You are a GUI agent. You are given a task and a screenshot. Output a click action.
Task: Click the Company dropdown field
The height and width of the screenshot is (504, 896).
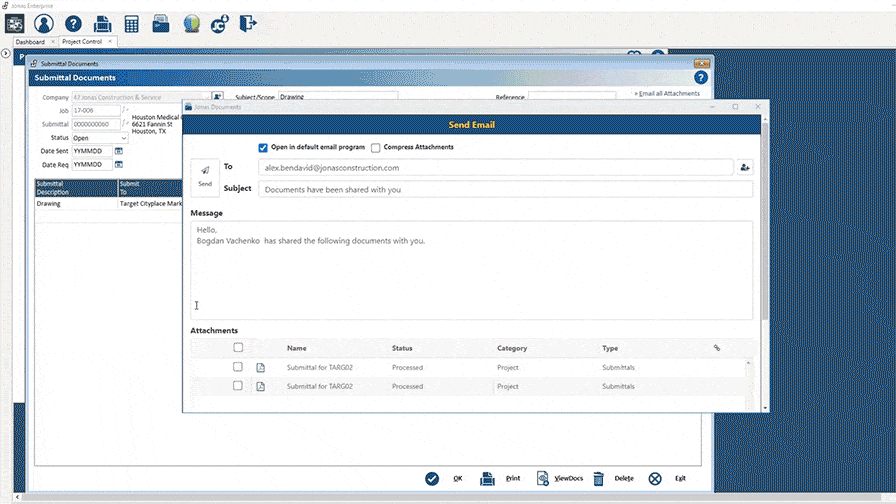coord(140,97)
